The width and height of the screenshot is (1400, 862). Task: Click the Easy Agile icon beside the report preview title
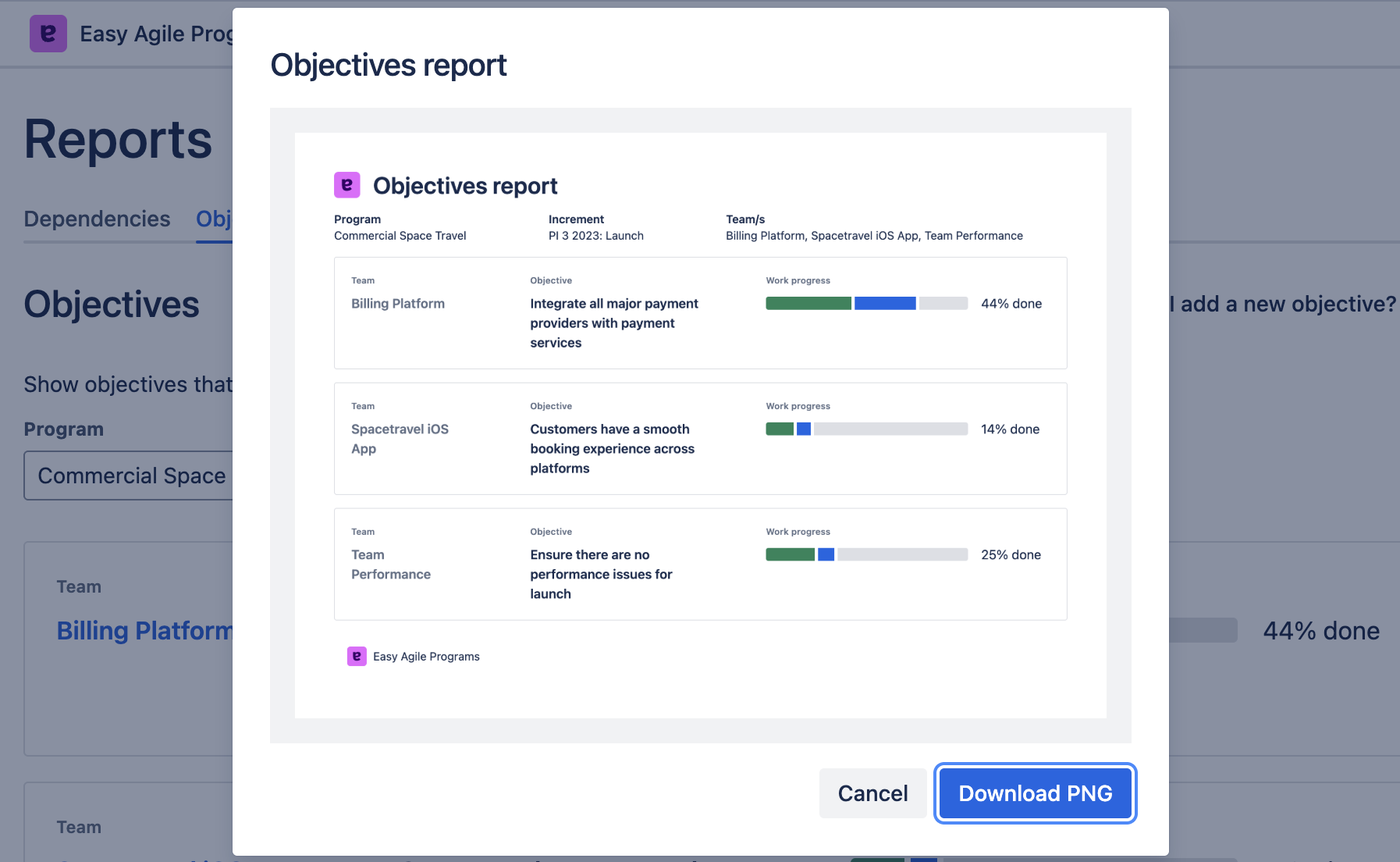347,185
